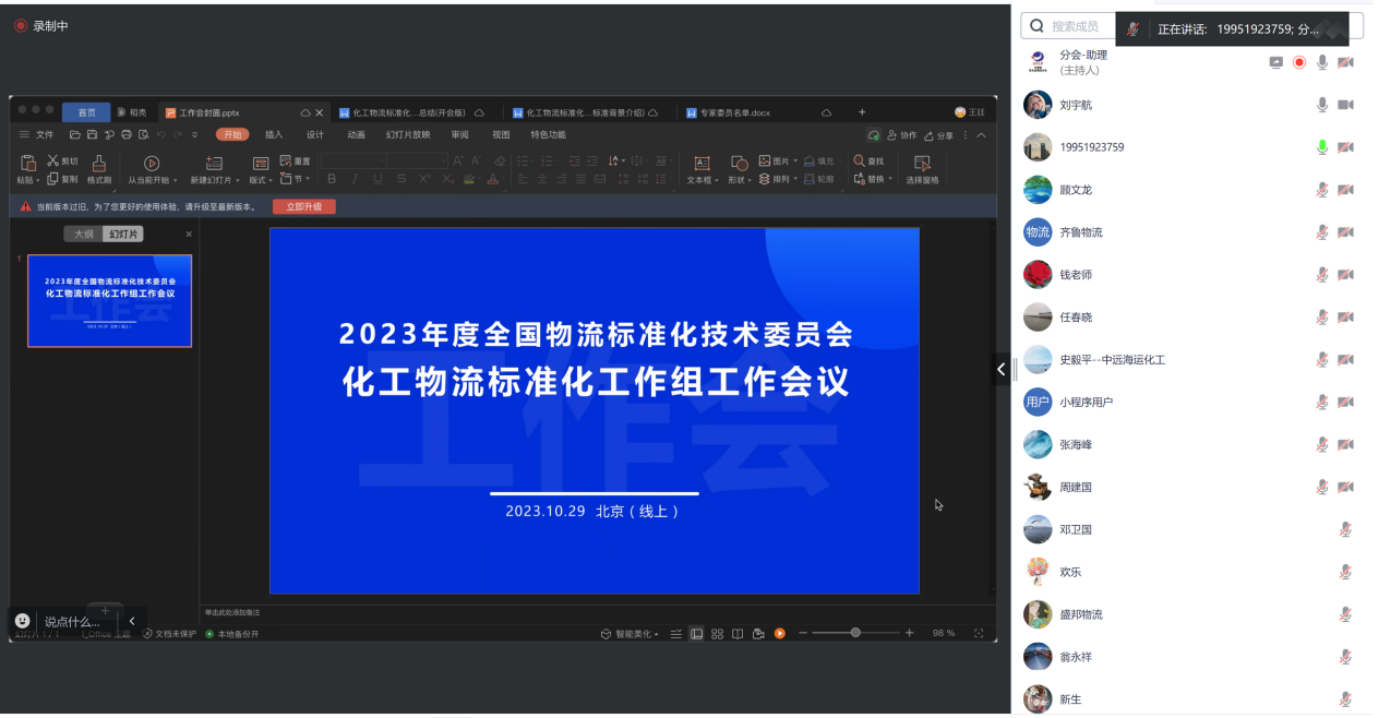
Task: Open the Insert (插入) ribbon tab
Action: tap(274, 135)
